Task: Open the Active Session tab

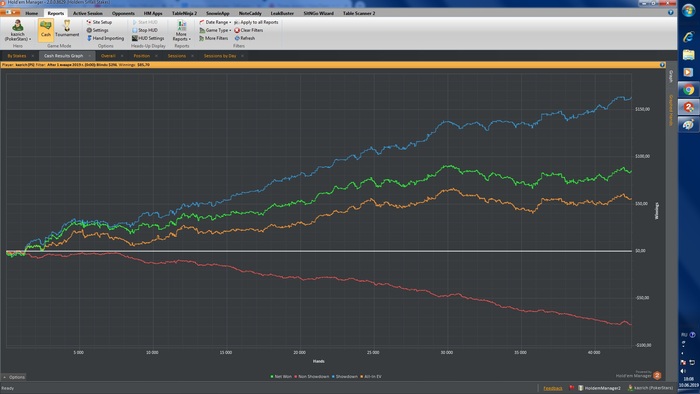Action: [x=88, y=13]
